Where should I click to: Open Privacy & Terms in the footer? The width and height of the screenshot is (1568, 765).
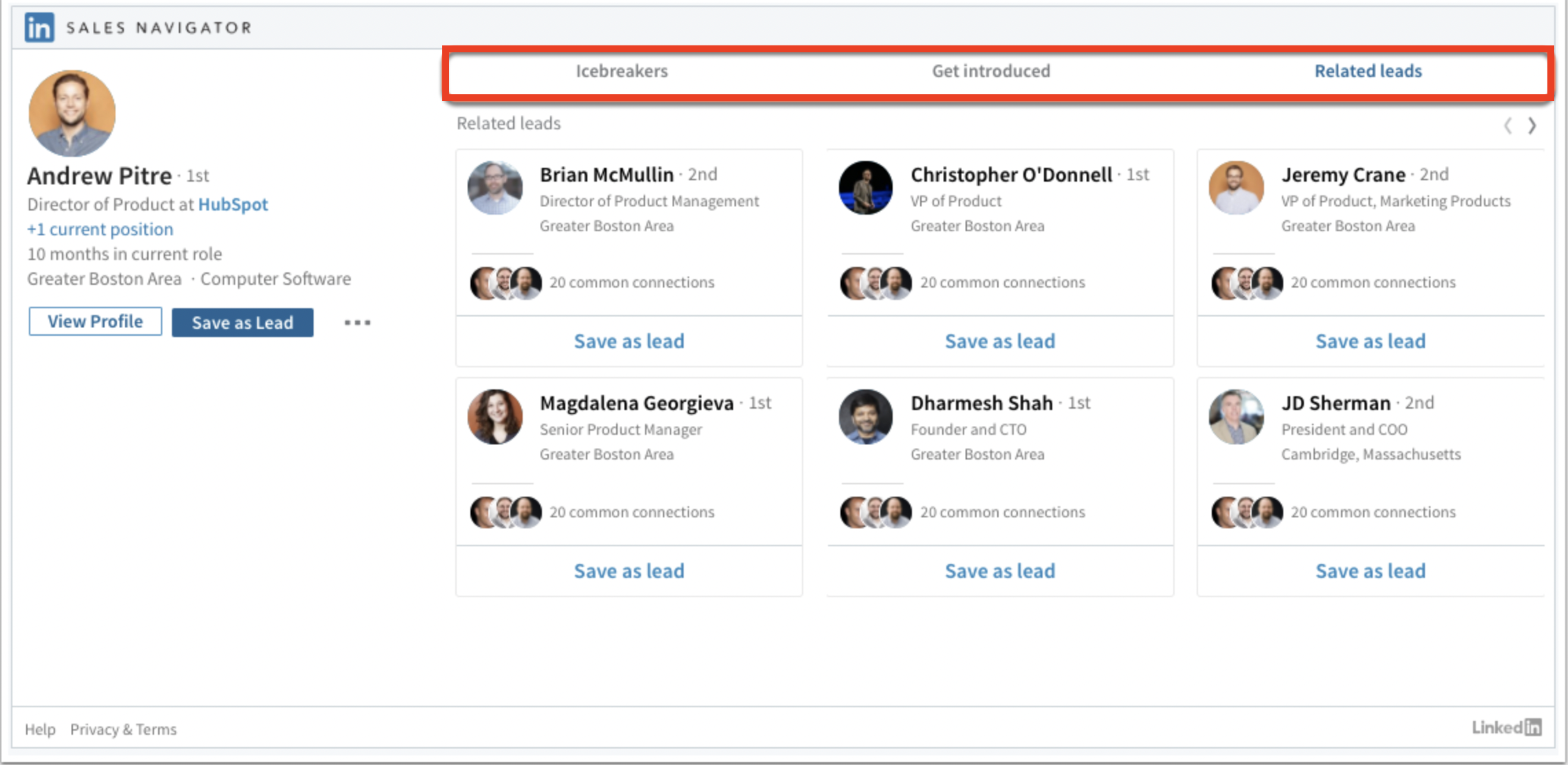point(123,729)
